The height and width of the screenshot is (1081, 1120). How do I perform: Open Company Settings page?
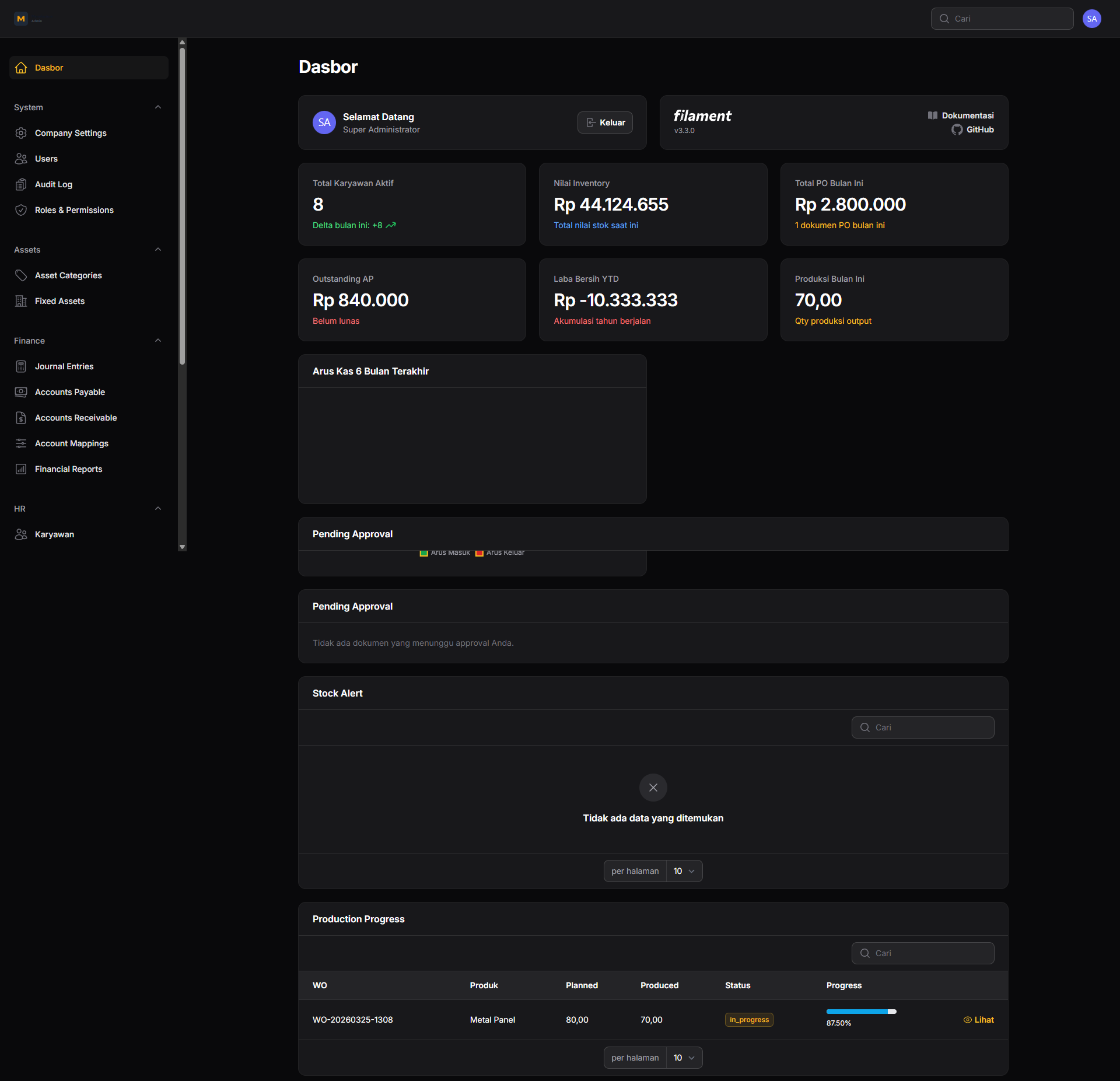point(89,133)
